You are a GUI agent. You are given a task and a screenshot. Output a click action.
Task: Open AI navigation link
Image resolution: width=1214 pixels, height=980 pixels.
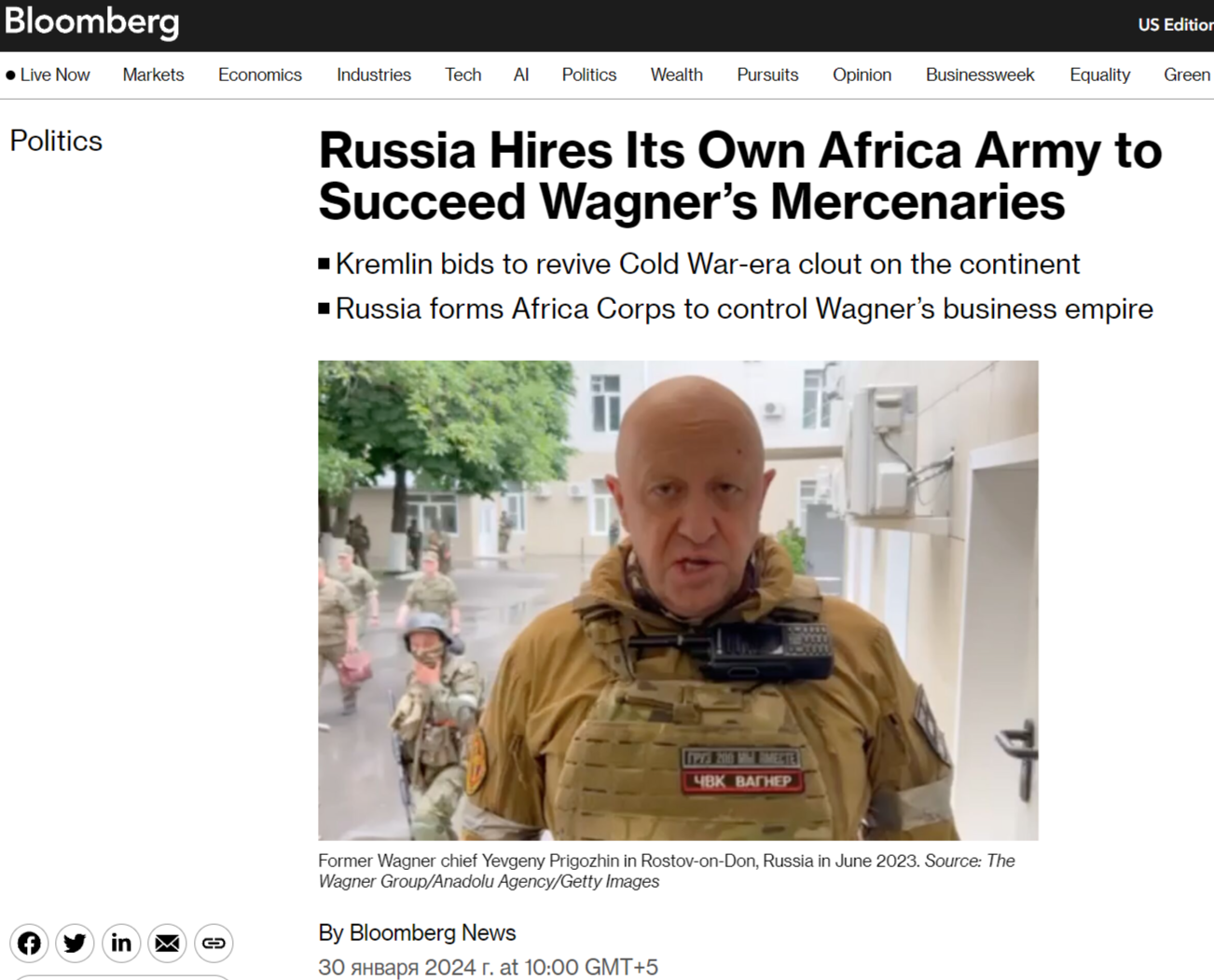(521, 75)
